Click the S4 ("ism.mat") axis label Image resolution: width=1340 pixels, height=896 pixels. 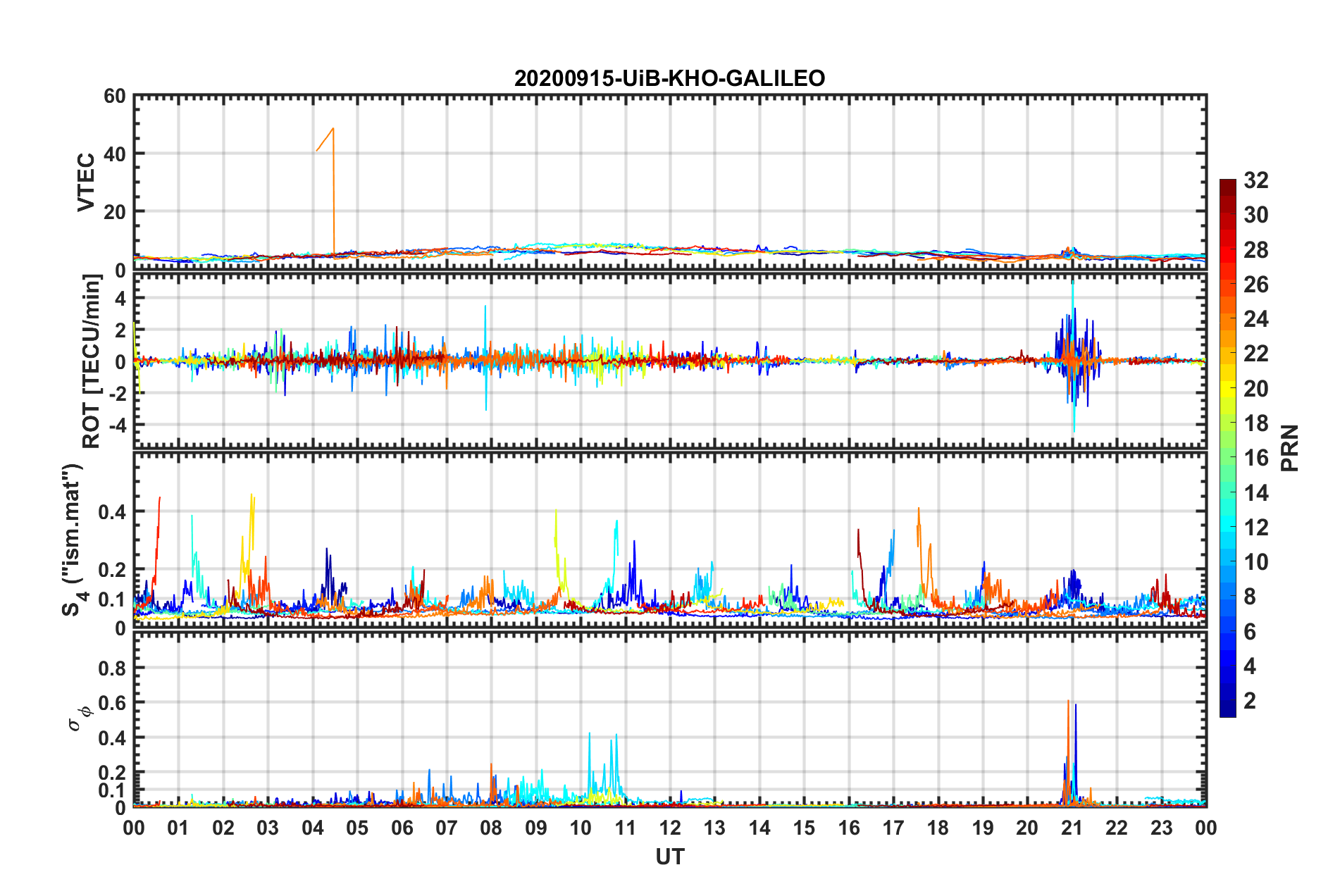73,540
